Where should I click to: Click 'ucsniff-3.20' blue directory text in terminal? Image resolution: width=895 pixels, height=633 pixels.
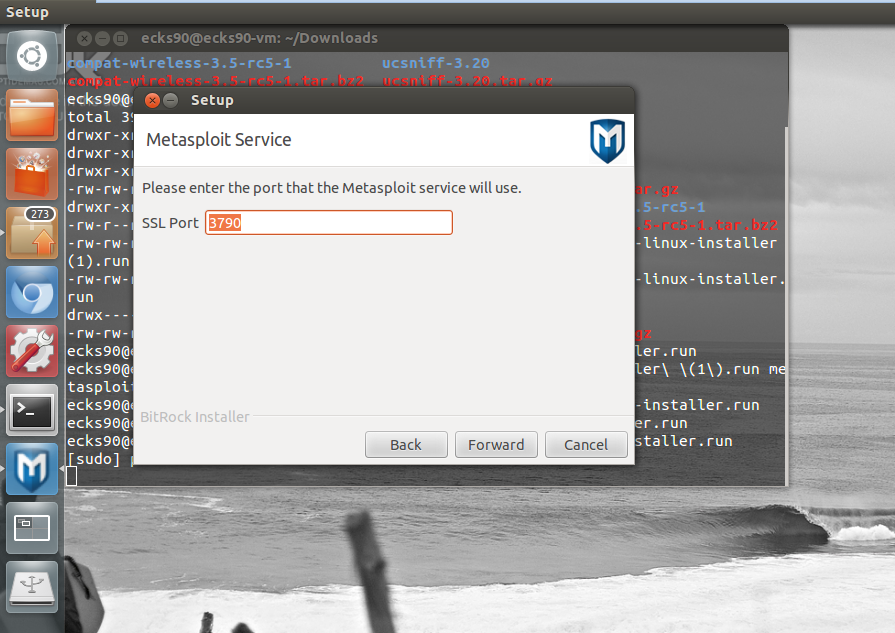(436, 63)
